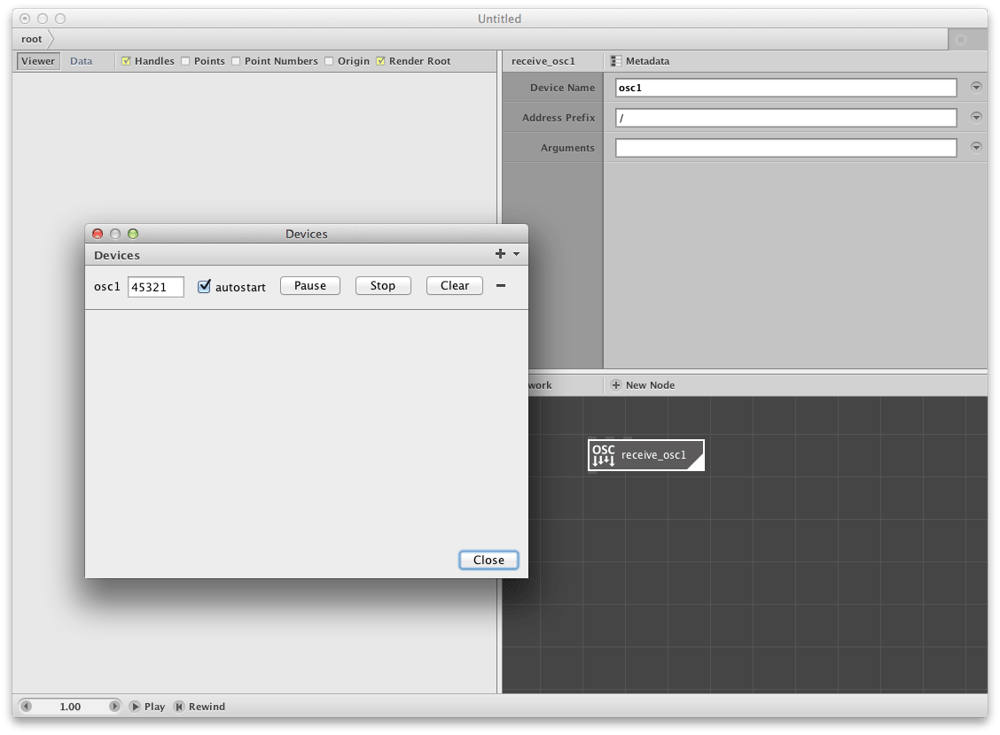
Task: Click the Play button in the animation bar
Action: (147, 706)
